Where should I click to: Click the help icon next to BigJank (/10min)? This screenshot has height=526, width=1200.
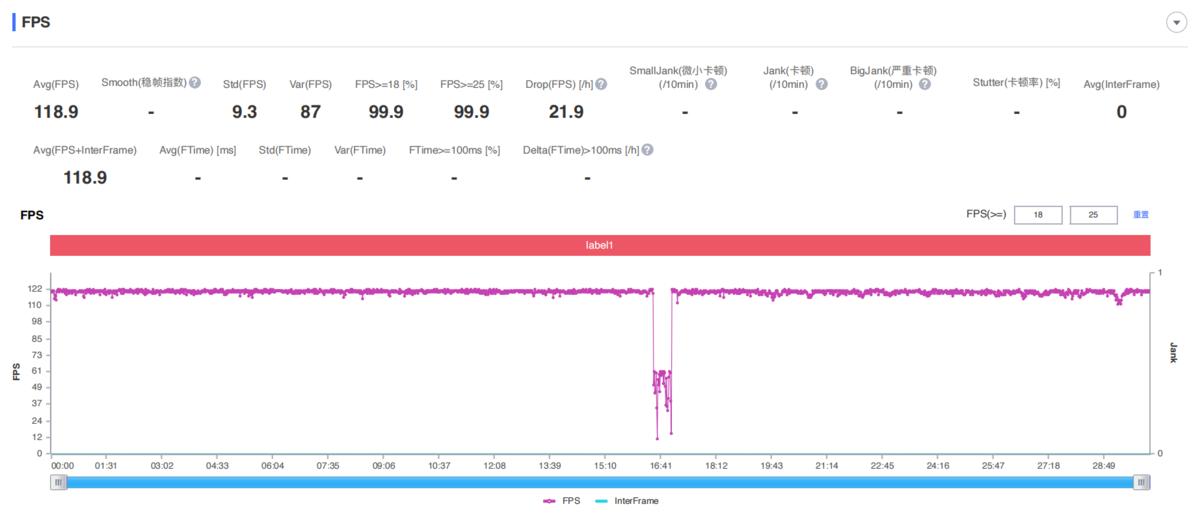point(925,84)
